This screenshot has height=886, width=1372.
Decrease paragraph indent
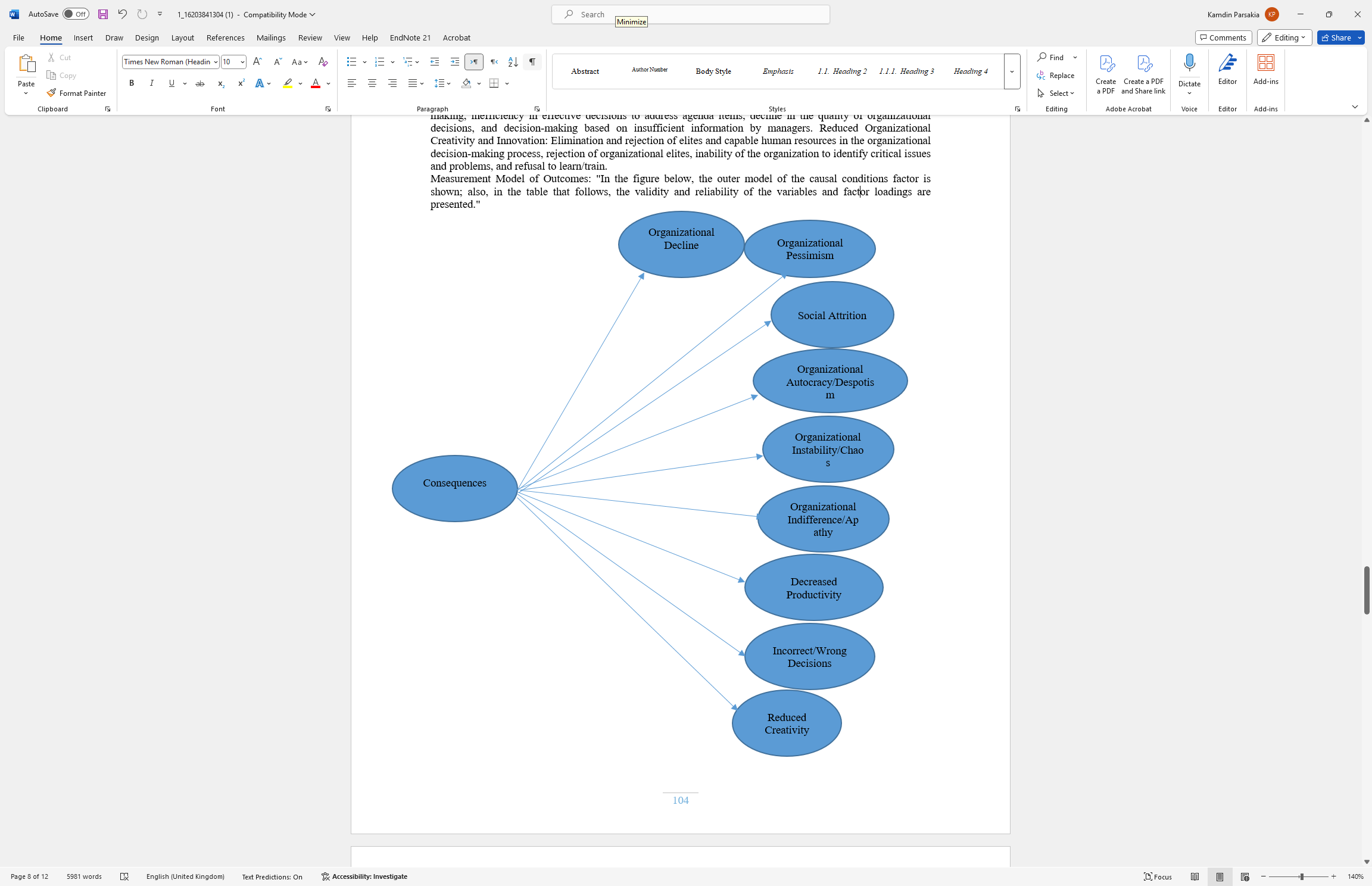click(435, 62)
